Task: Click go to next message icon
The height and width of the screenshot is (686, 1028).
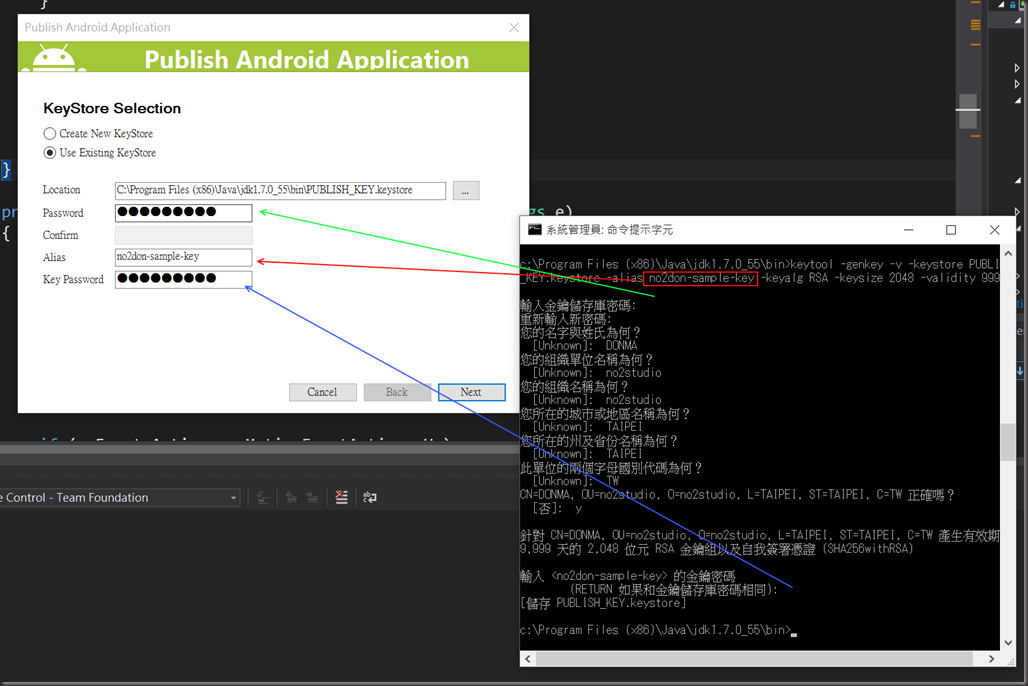Action: coord(312,498)
